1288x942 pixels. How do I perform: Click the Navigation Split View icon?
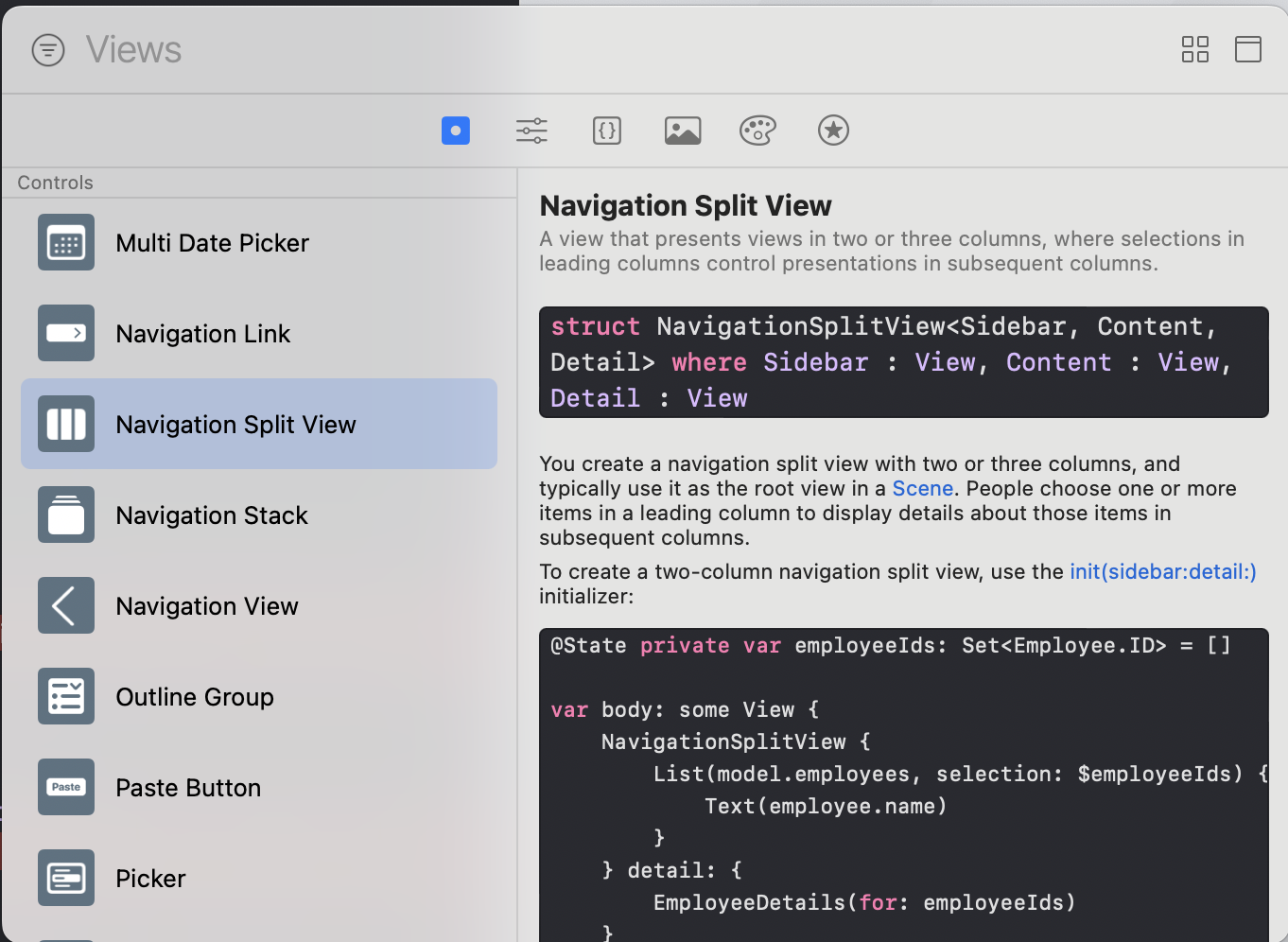66,425
